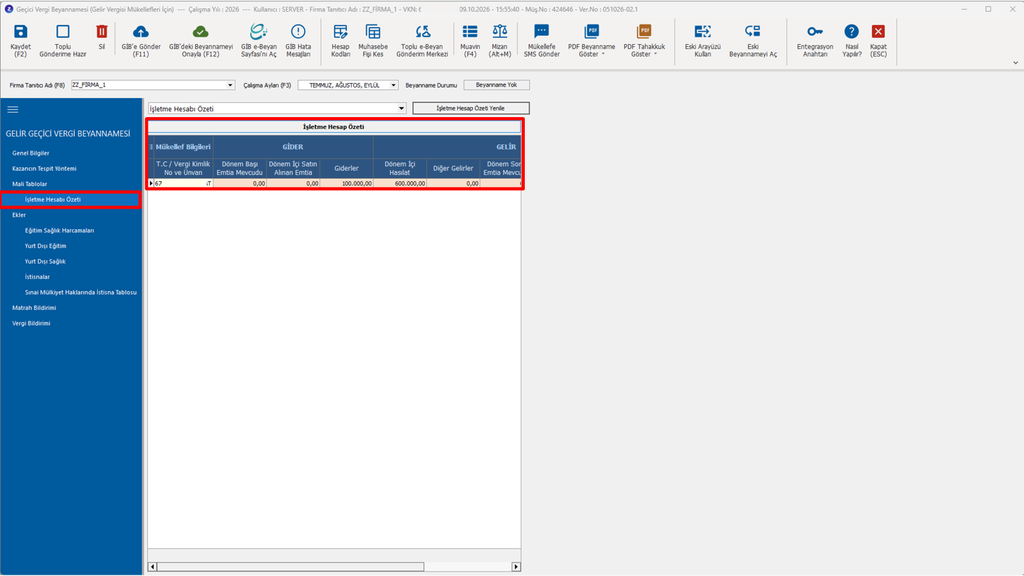Select Genel Bilgiler in sidebar

pyautogui.click(x=31, y=153)
